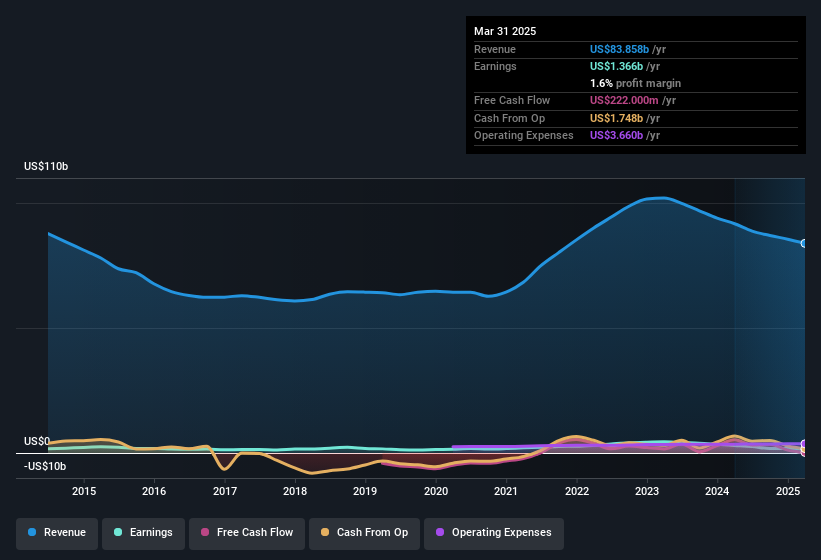This screenshot has width=821, height=560.
Task: Click the 2015 x-axis label
Action: coord(84,491)
